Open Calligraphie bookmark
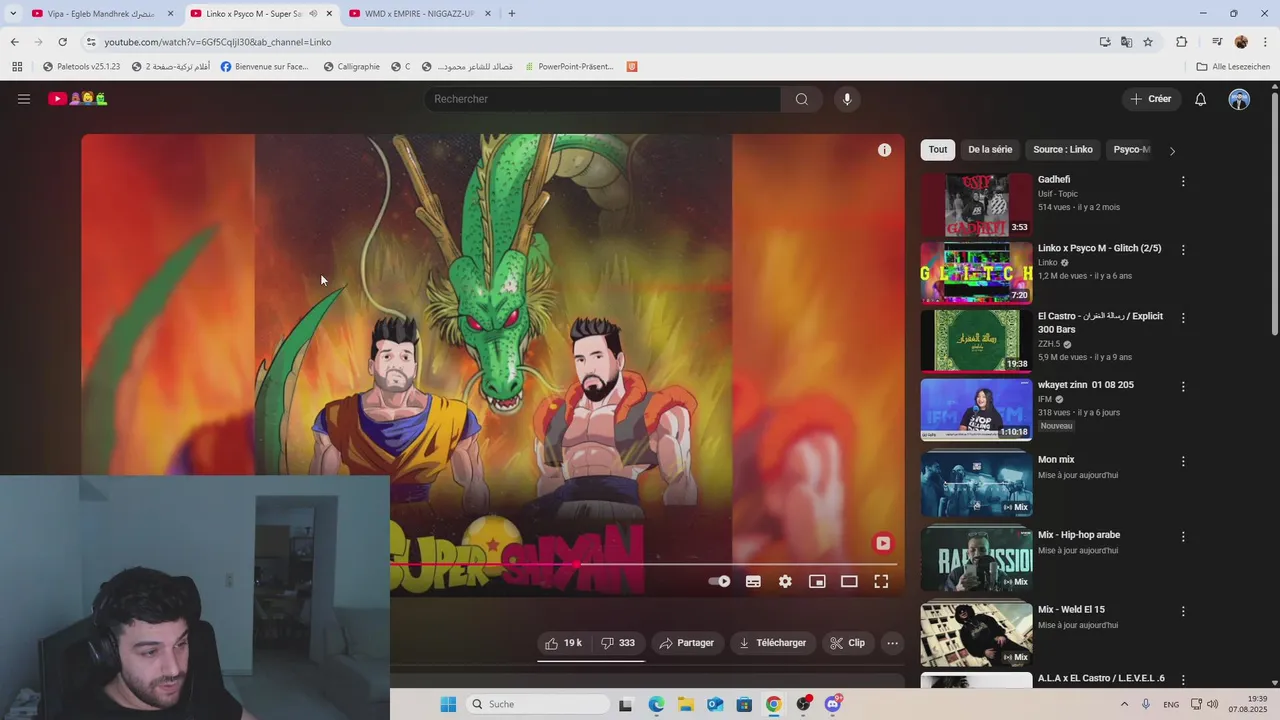Image resolution: width=1280 pixels, height=720 pixels. point(351,66)
